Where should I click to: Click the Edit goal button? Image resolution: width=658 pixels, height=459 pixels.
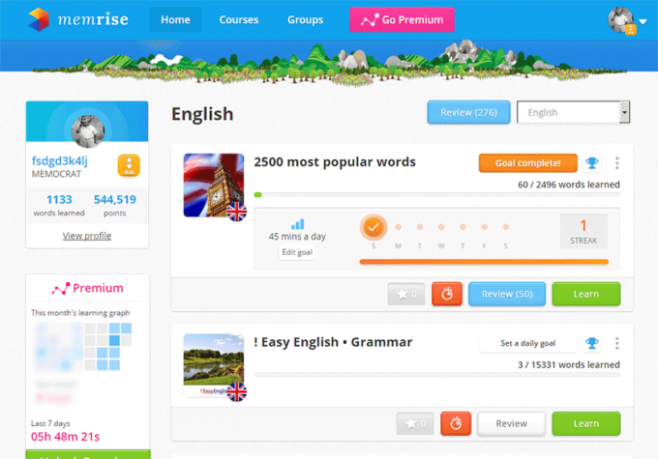click(297, 252)
